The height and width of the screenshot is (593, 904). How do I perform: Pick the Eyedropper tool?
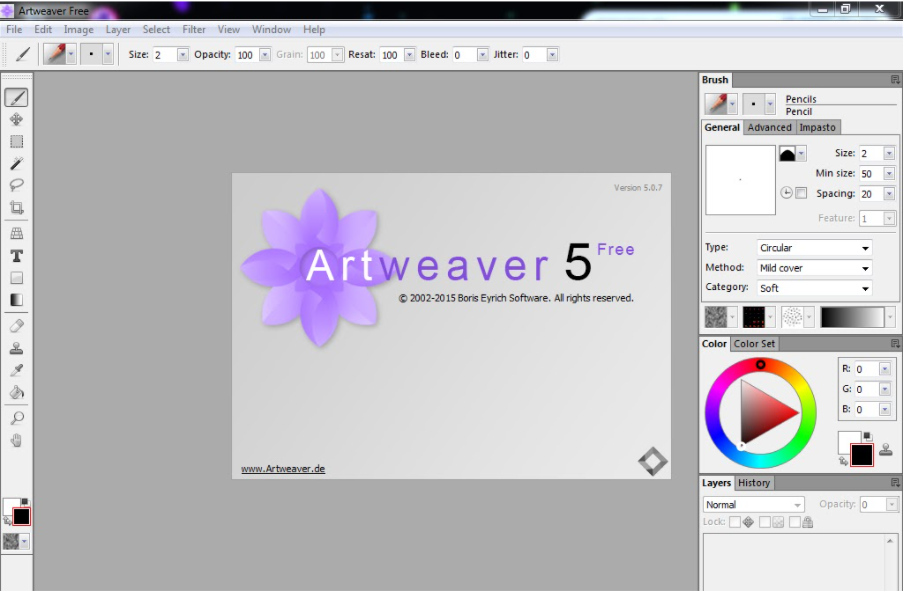pyautogui.click(x=16, y=370)
